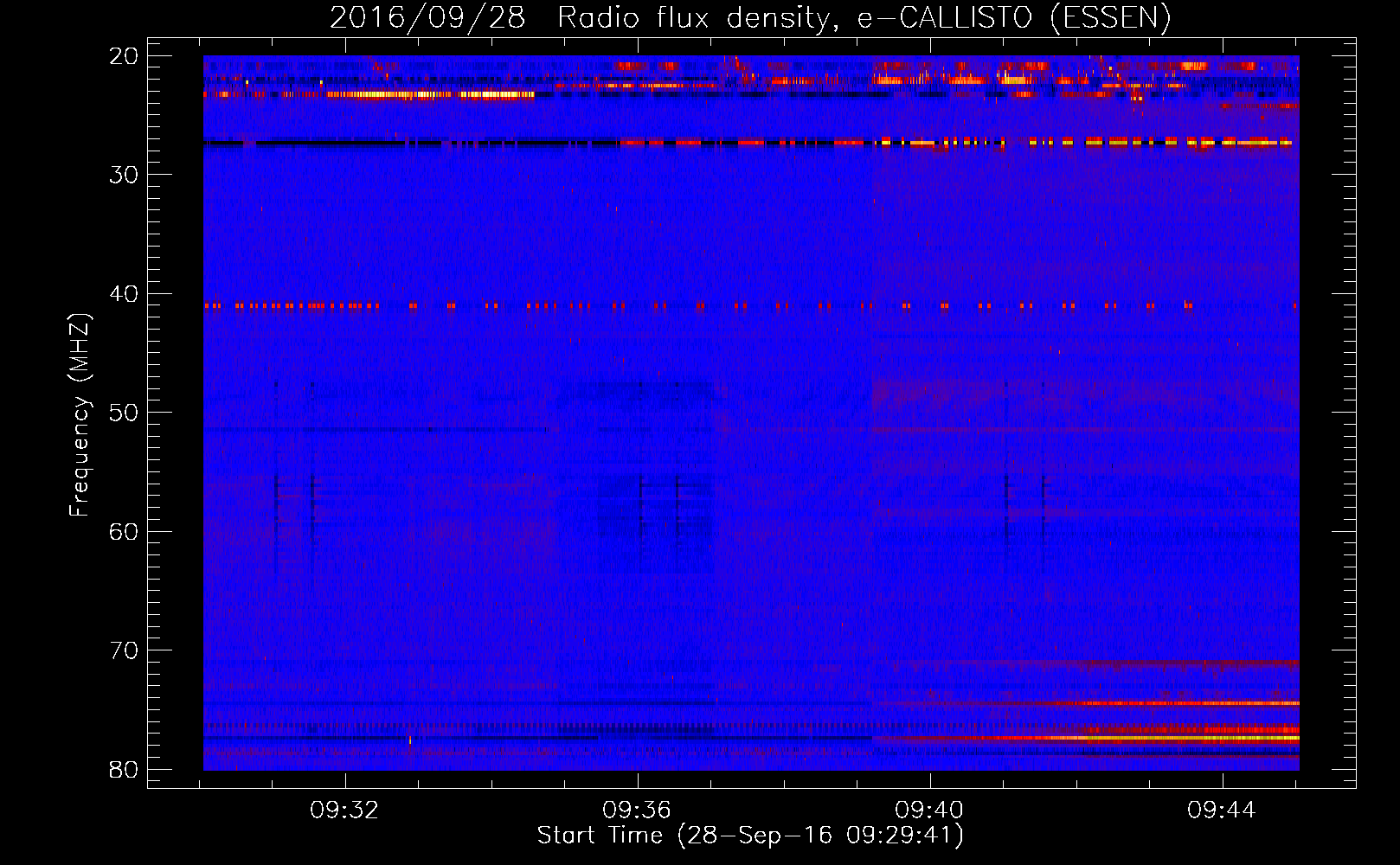Click the plot title 'Radio flux density, e-CALLISTO (ESSEN)'
Image resolution: width=1400 pixels, height=865 pixels.
pos(864,17)
